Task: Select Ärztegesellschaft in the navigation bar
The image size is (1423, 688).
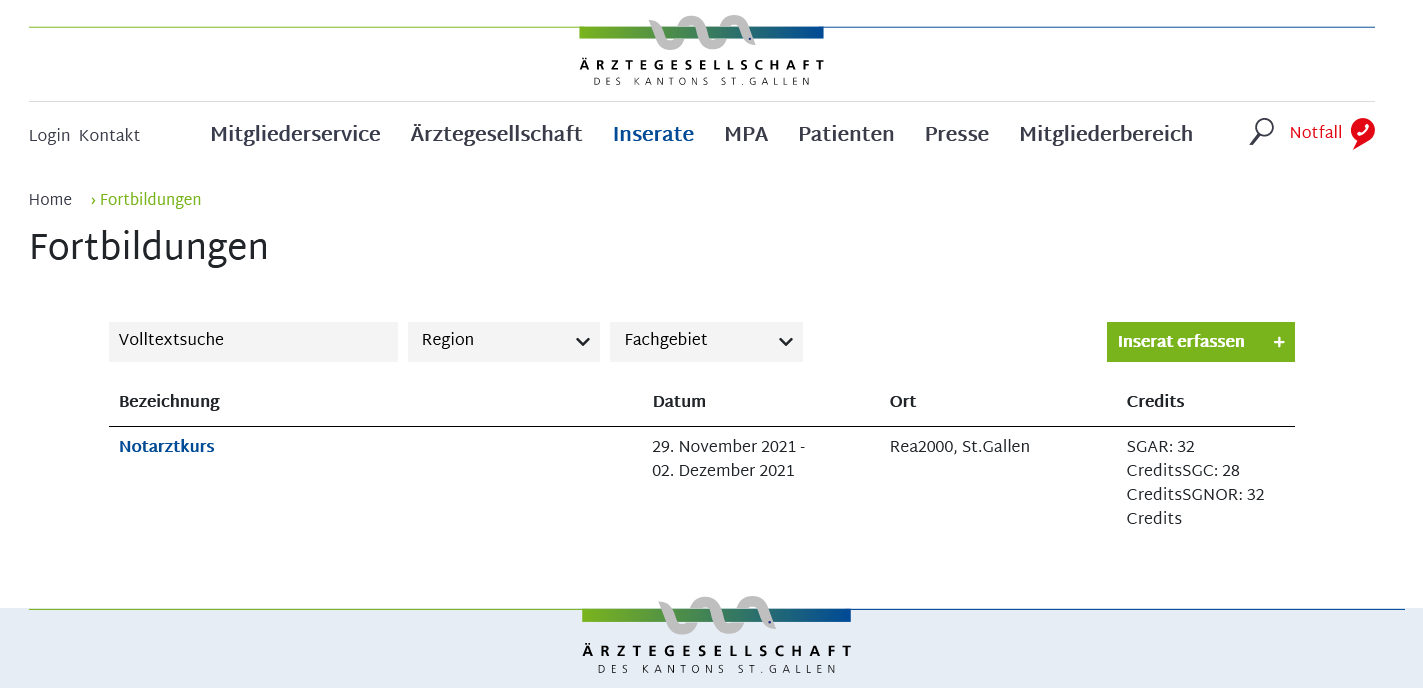Action: [x=496, y=134]
